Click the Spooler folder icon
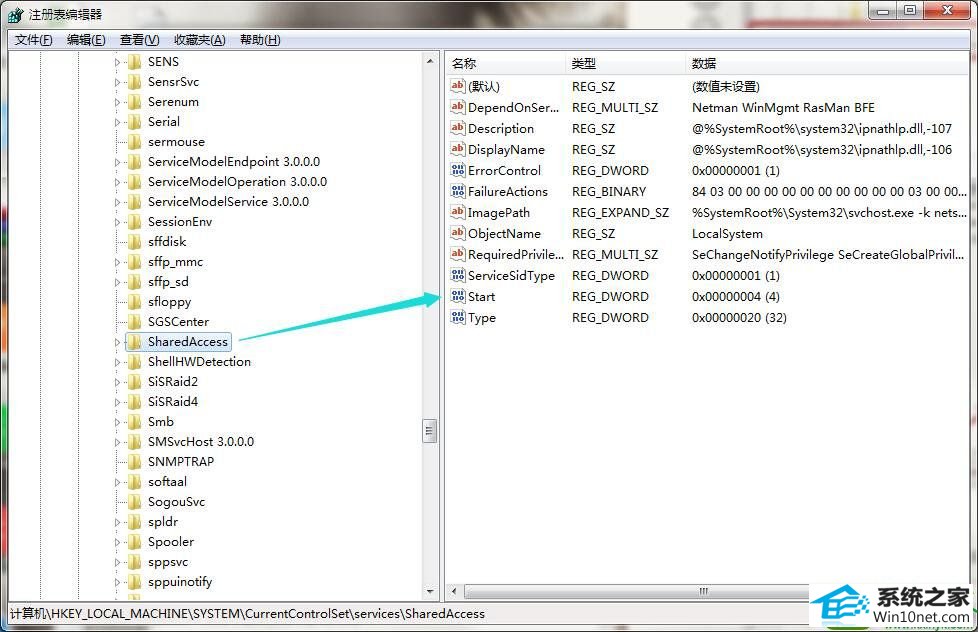 tap(135, 542)
